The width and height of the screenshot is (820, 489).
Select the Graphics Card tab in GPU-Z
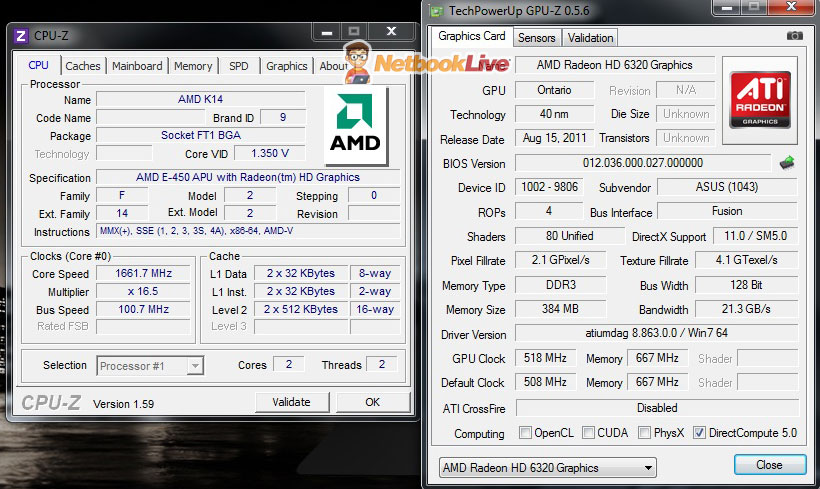472,36
